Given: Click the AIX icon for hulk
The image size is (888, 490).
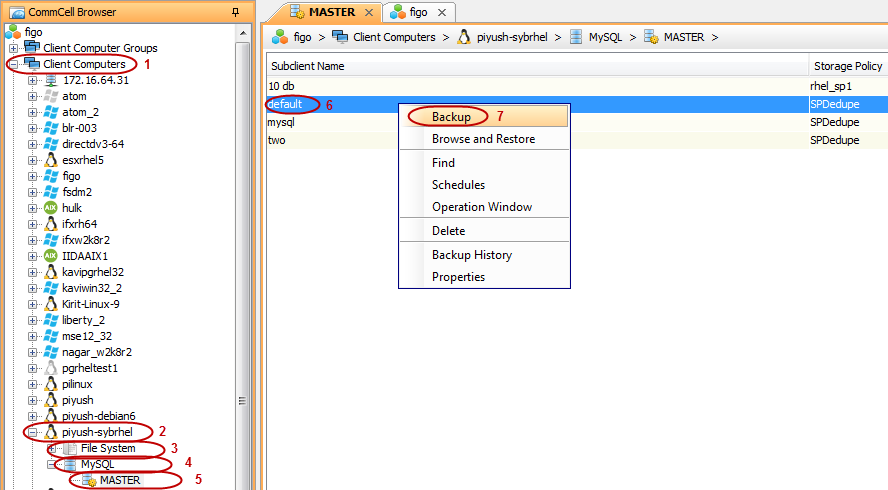Looking at the screenshot, I should click(51, 208).
